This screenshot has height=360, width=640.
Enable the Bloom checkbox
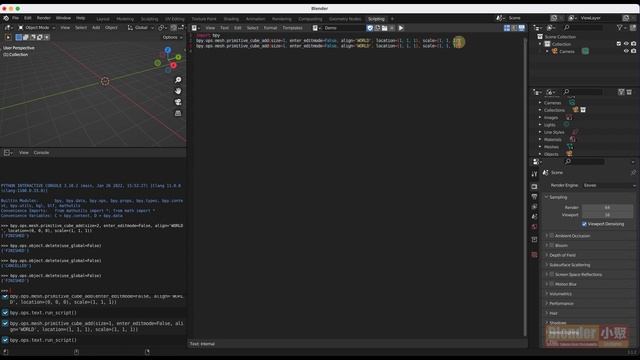(551, 245)
